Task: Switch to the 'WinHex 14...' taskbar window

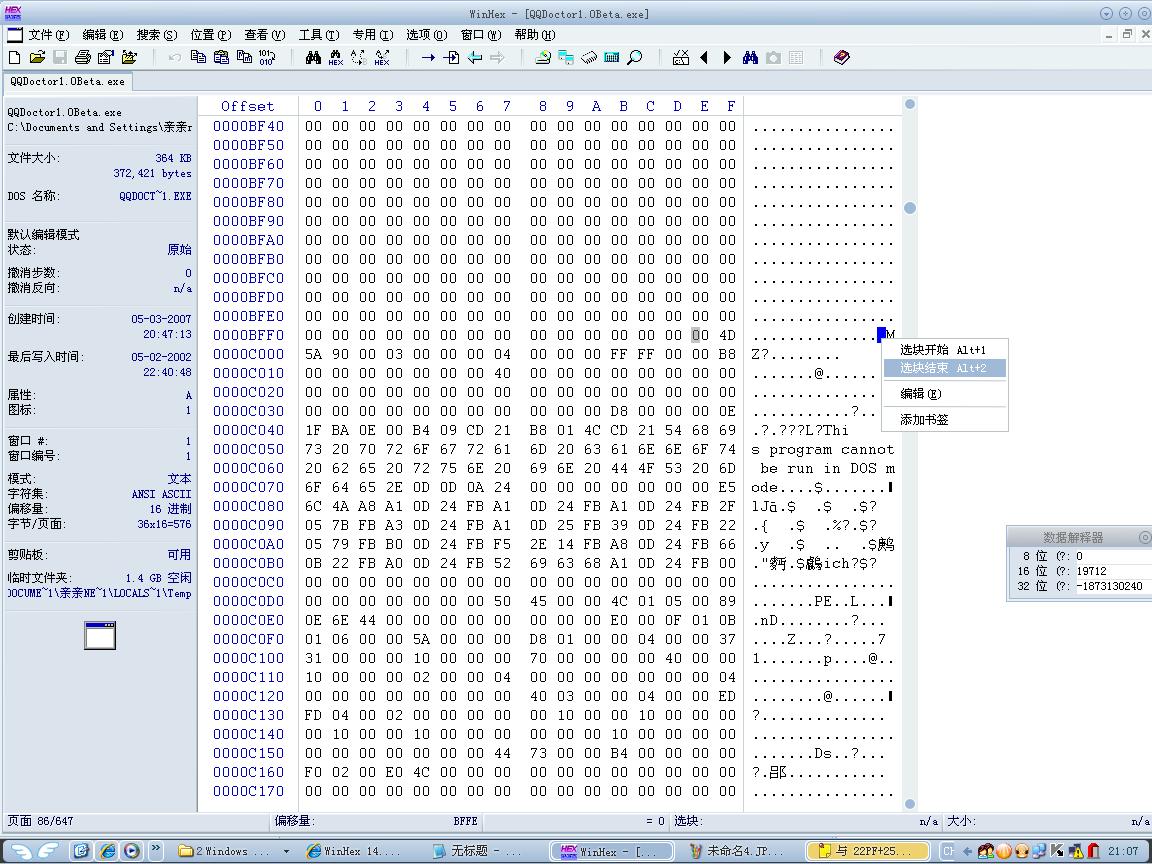Action: tap(361, 851)
